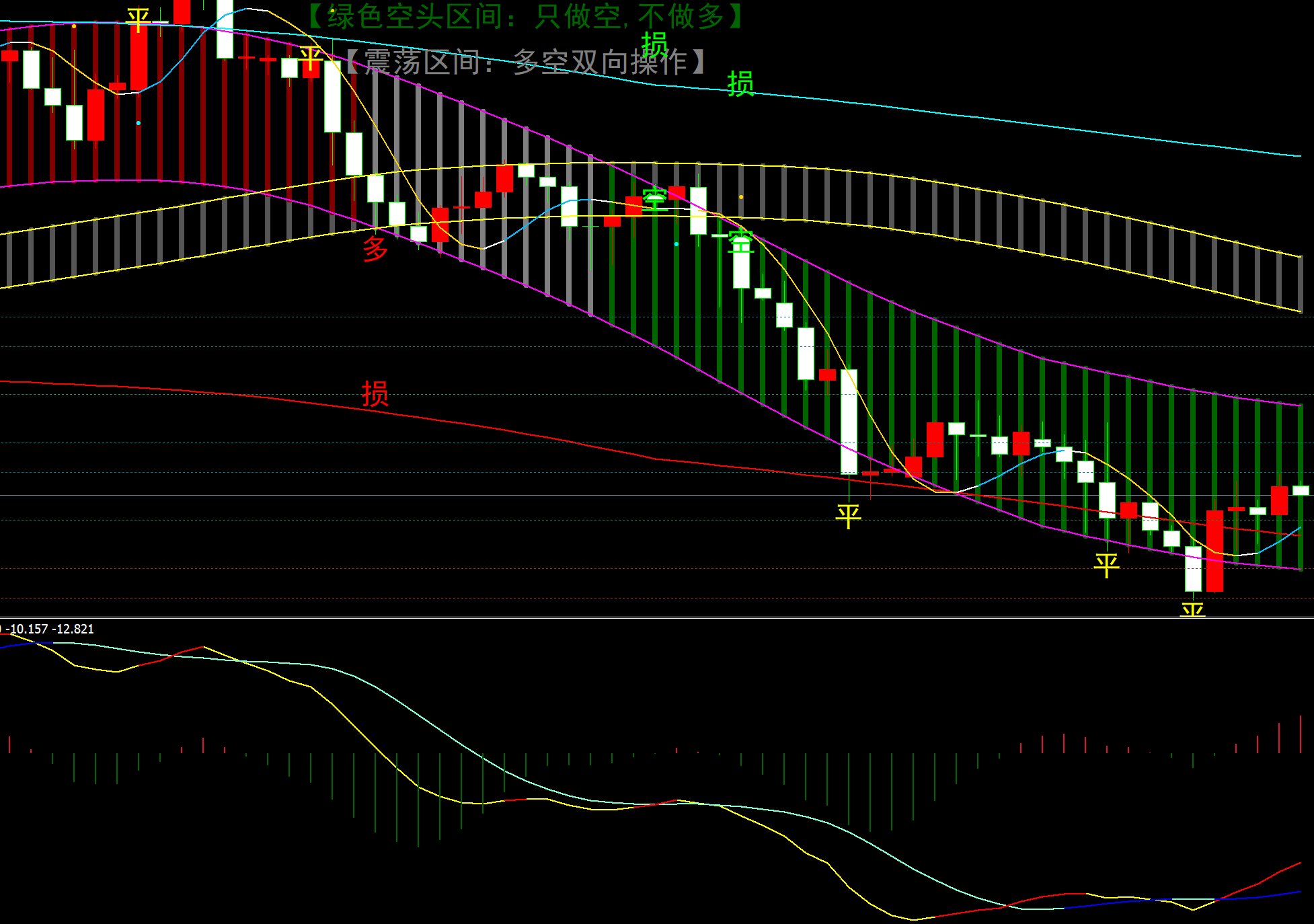Click yellow 平 marker at the chart's bottom edge

tap(1192, 609)
